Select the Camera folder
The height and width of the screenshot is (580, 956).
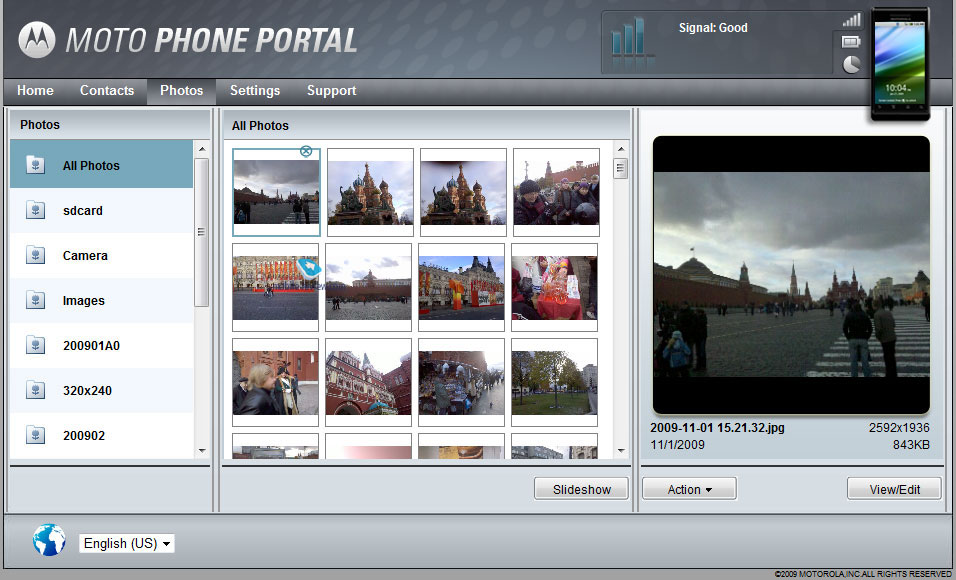pos(102,256)
